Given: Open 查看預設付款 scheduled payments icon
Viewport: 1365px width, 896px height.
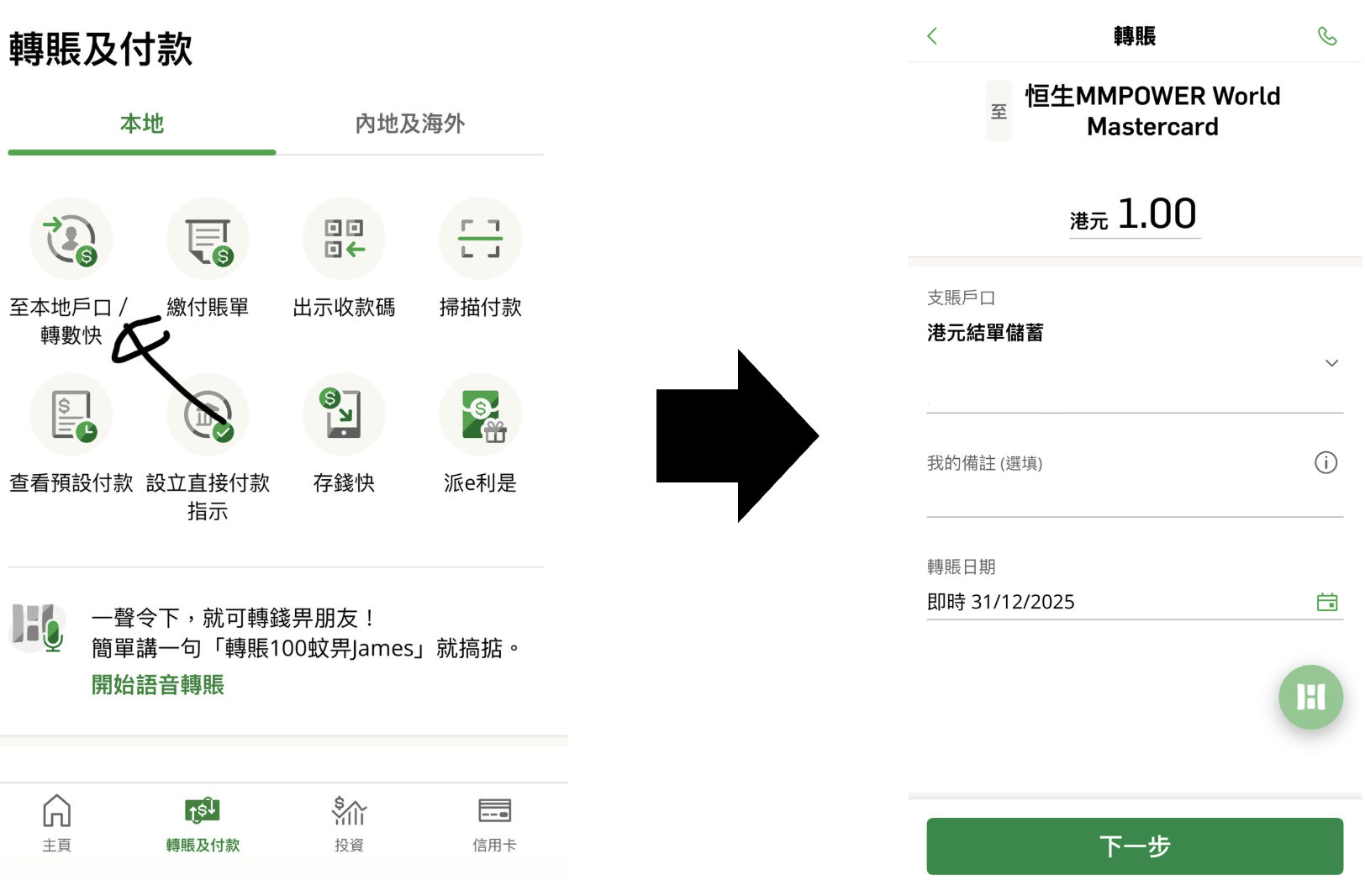Looking at the screenshot, I should click(71, 414).
